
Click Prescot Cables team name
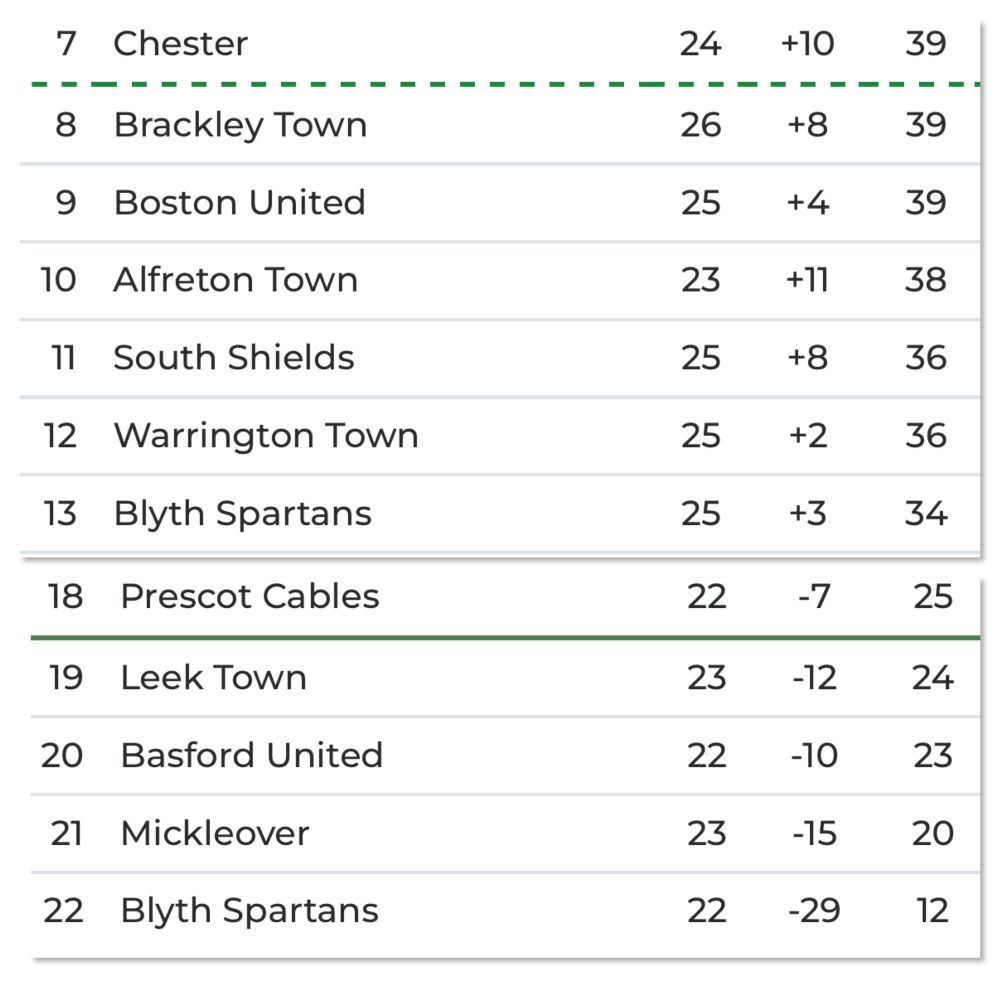[249, 597]
